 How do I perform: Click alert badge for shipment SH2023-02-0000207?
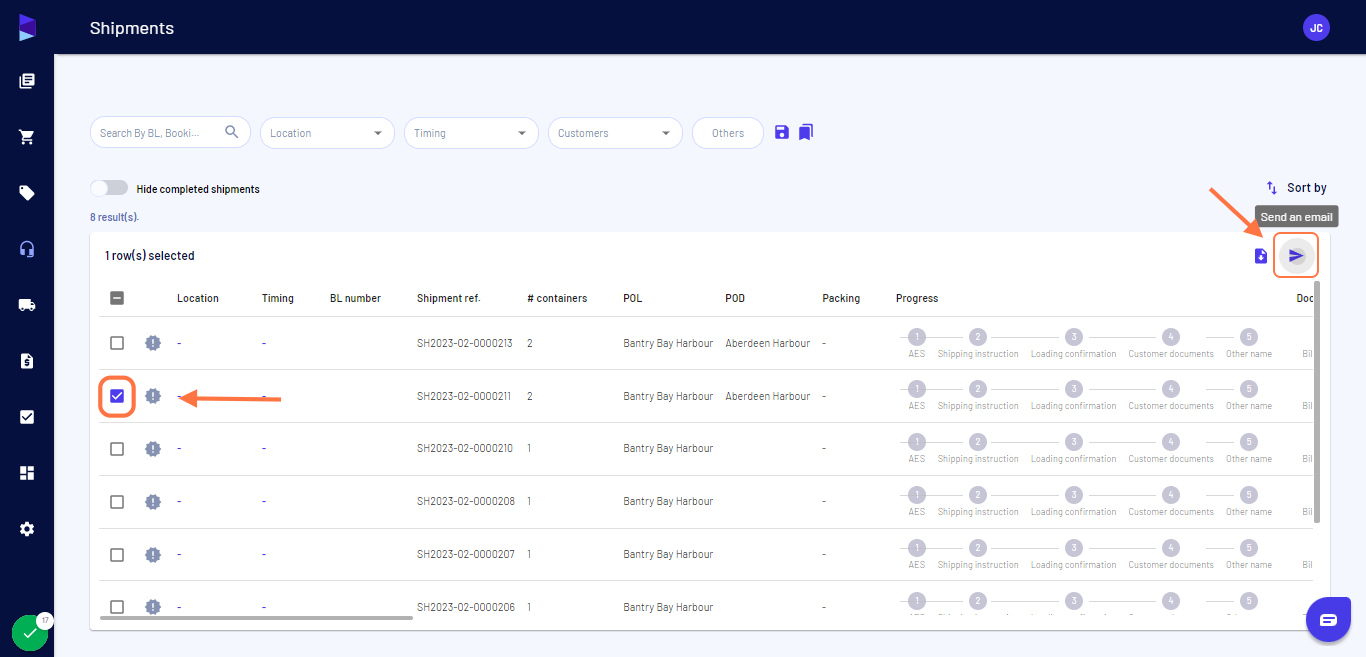[152, 555]
